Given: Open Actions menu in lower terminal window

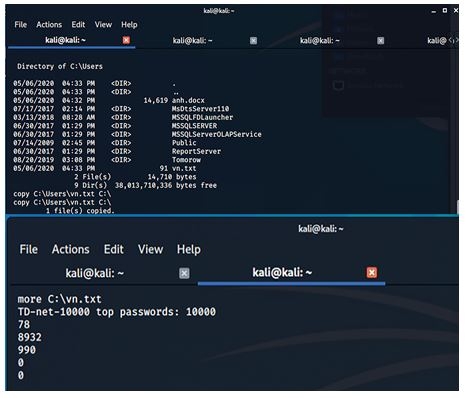Looking at the screenshot, I should point(71,249).
